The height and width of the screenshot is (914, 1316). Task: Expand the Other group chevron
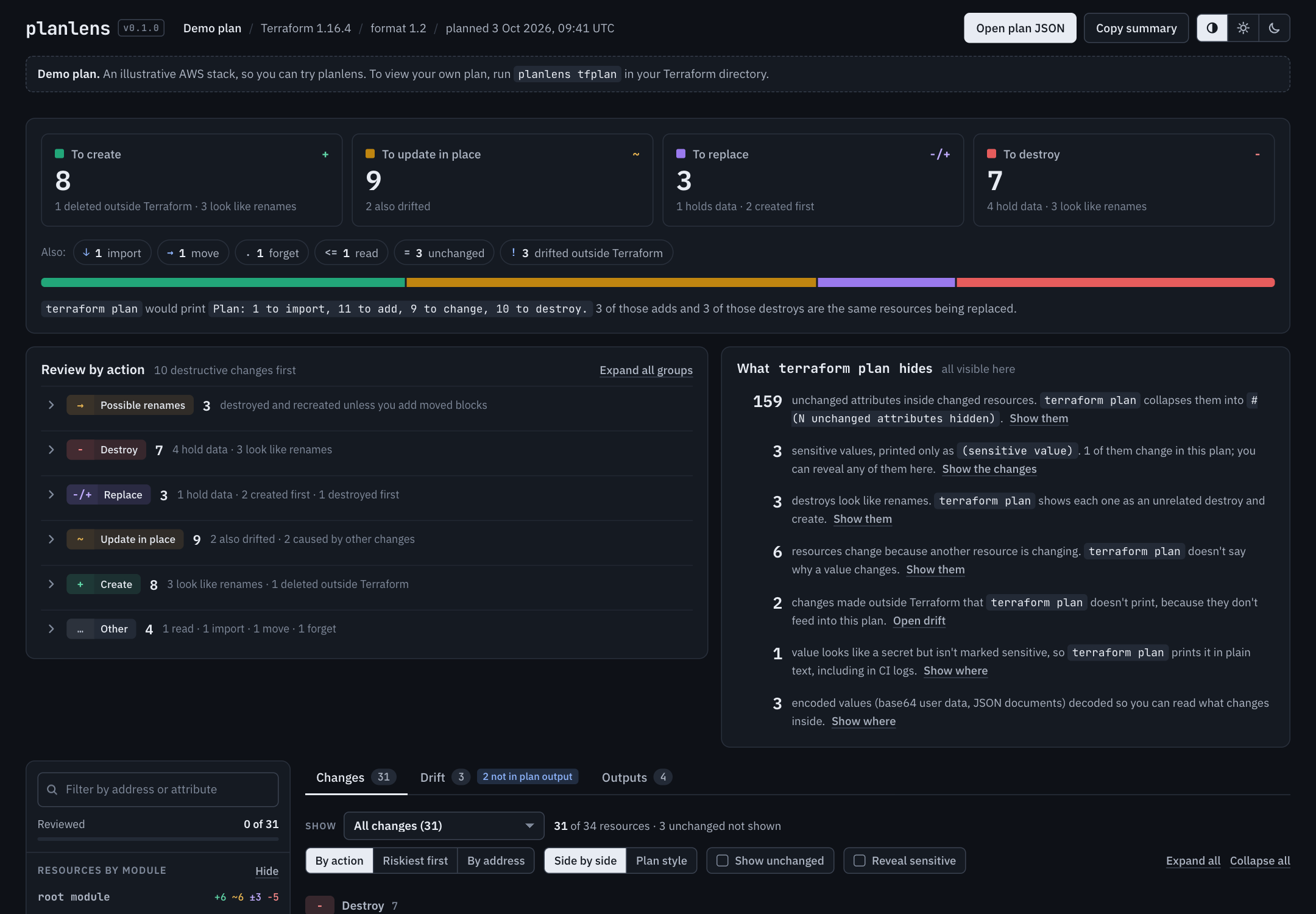click(x=51, y=629)
